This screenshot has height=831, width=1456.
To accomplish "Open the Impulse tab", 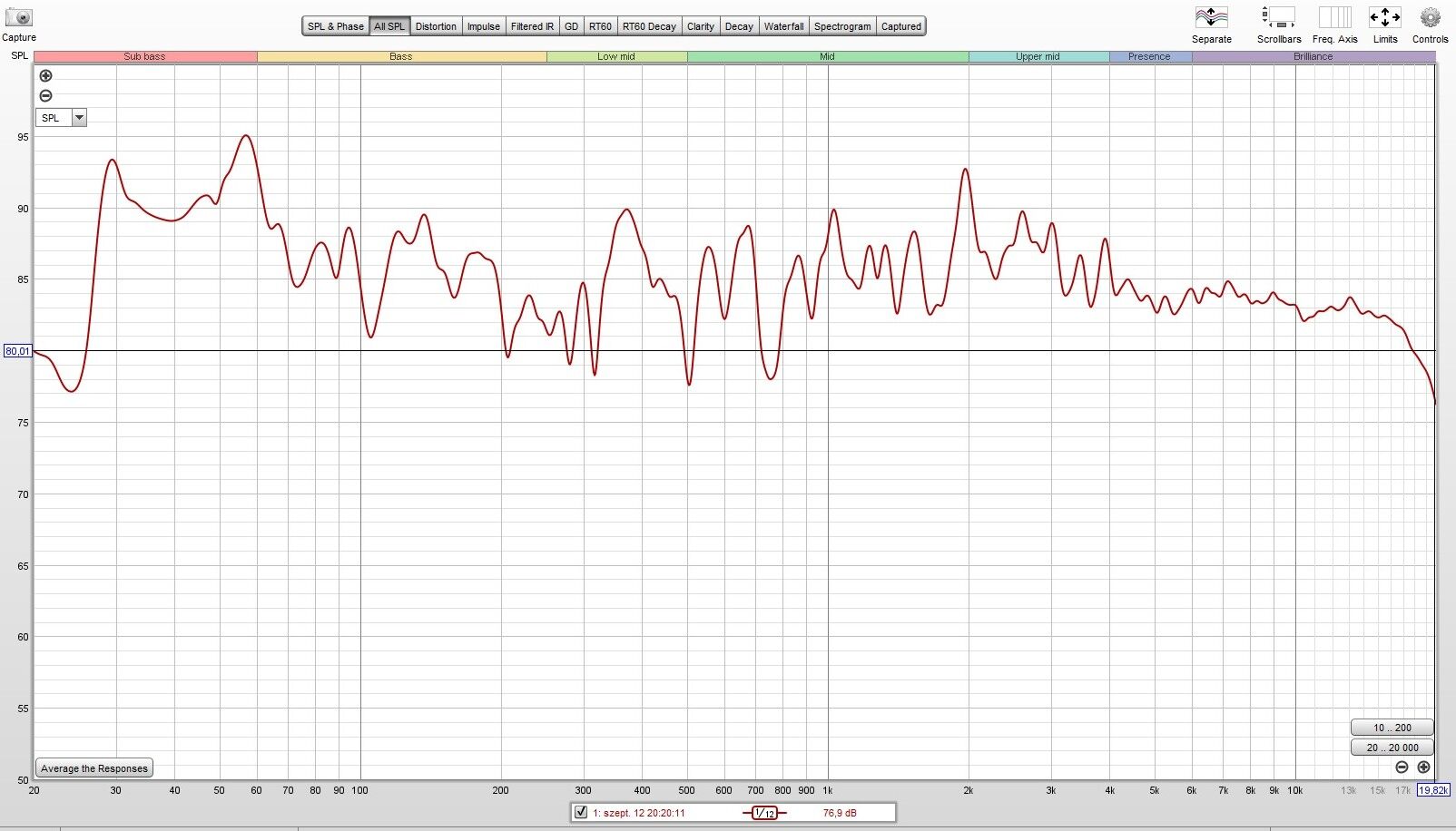I will (484, 26).
